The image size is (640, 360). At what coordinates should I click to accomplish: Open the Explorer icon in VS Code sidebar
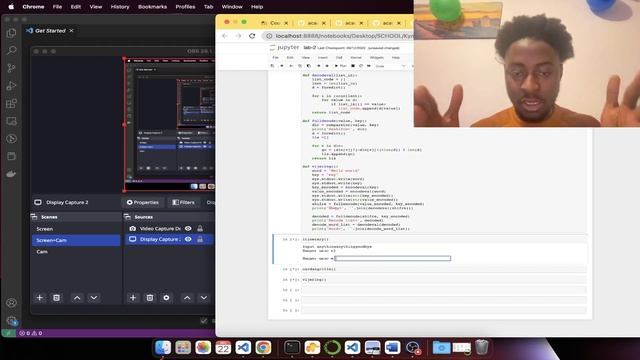11,33
